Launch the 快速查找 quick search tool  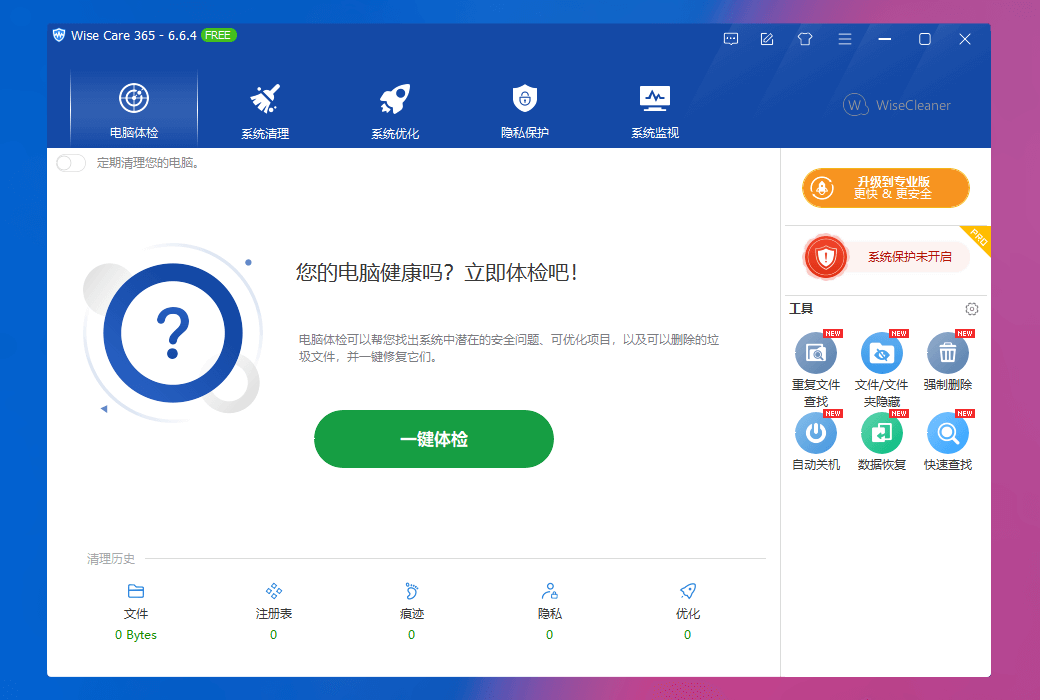pos(947,432)
